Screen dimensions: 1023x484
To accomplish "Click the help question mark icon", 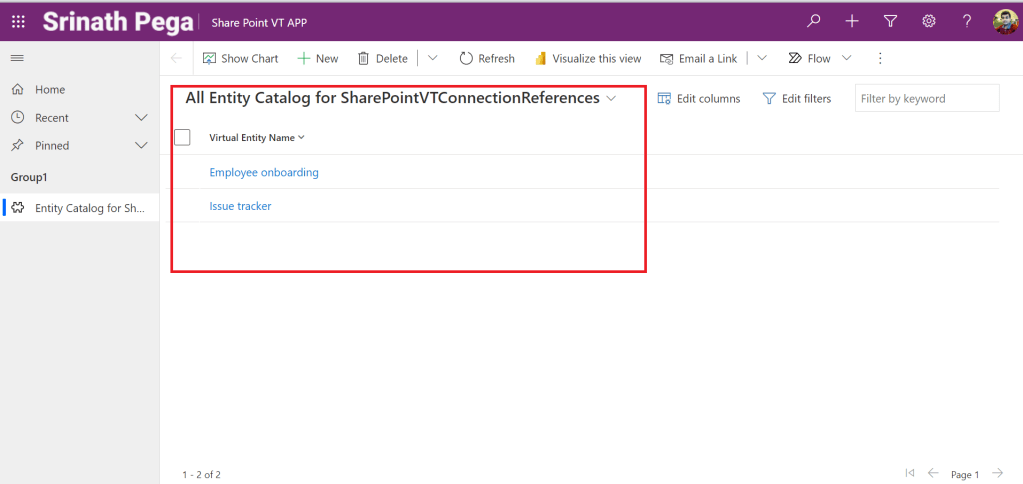I will pyautogui.click(x=966, y=21).
